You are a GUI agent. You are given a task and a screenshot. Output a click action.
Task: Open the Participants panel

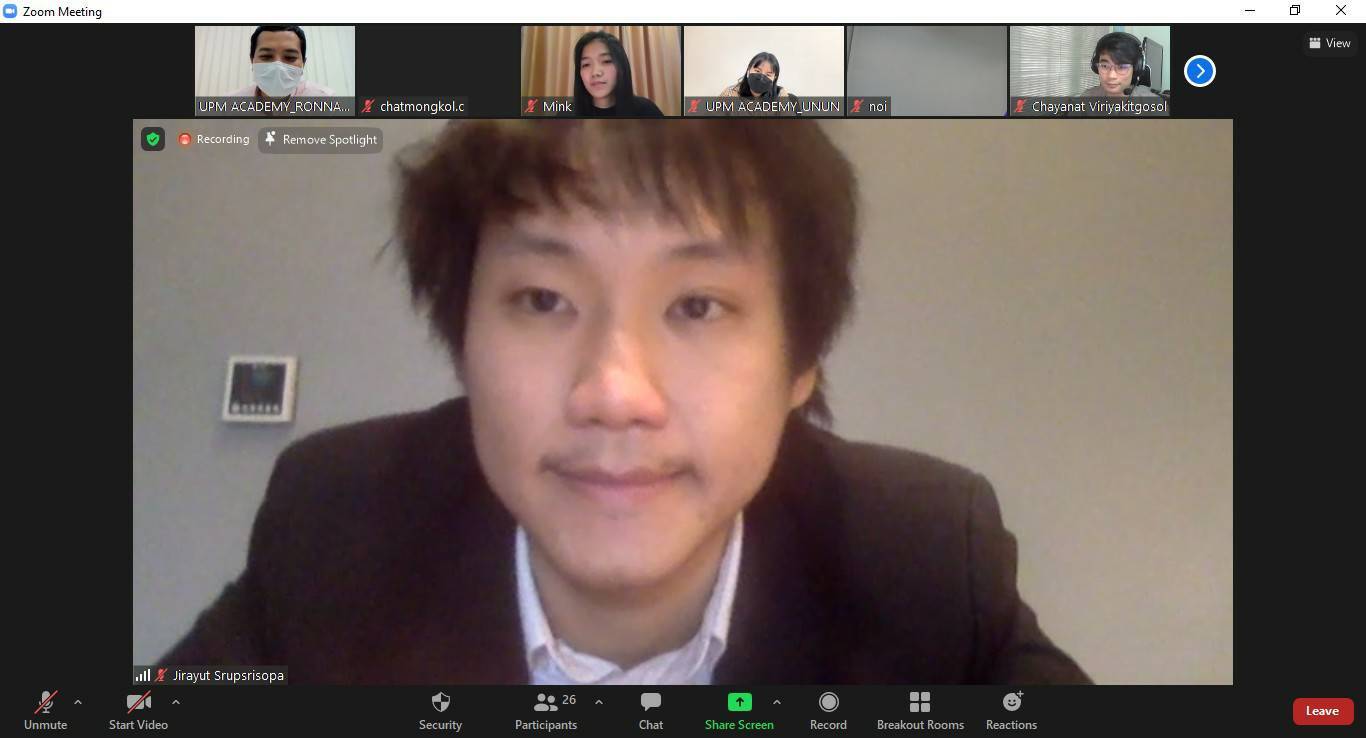[x=546, y=711]
